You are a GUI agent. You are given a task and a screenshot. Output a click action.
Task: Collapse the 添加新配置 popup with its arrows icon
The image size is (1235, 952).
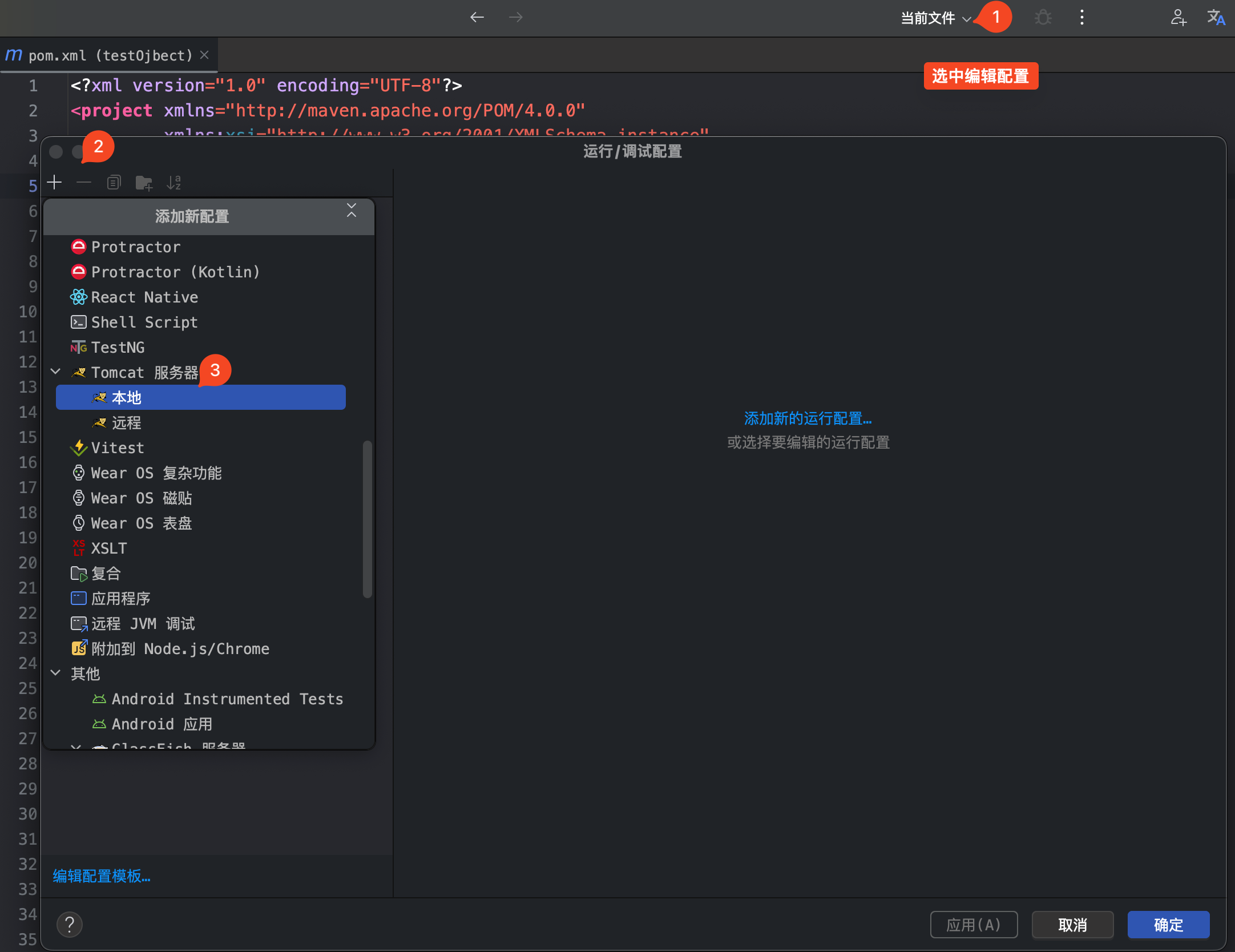352,210
